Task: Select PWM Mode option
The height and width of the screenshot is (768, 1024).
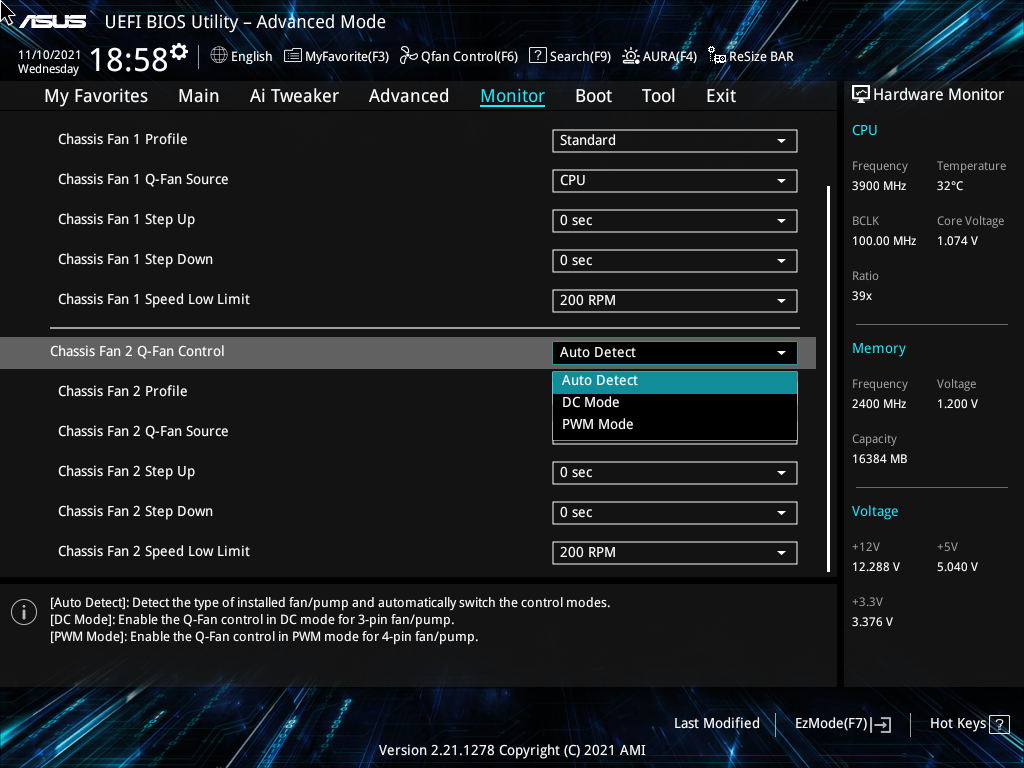Action: coord(675,424)
